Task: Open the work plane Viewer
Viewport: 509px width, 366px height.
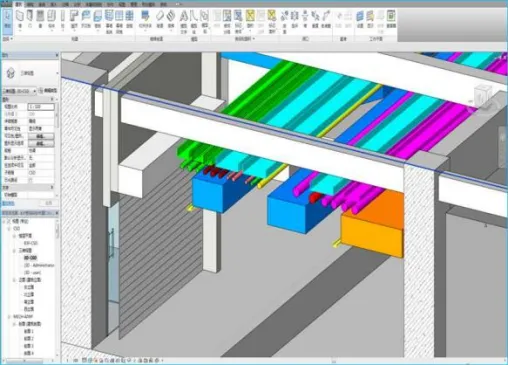Action: tap(391, 19)
